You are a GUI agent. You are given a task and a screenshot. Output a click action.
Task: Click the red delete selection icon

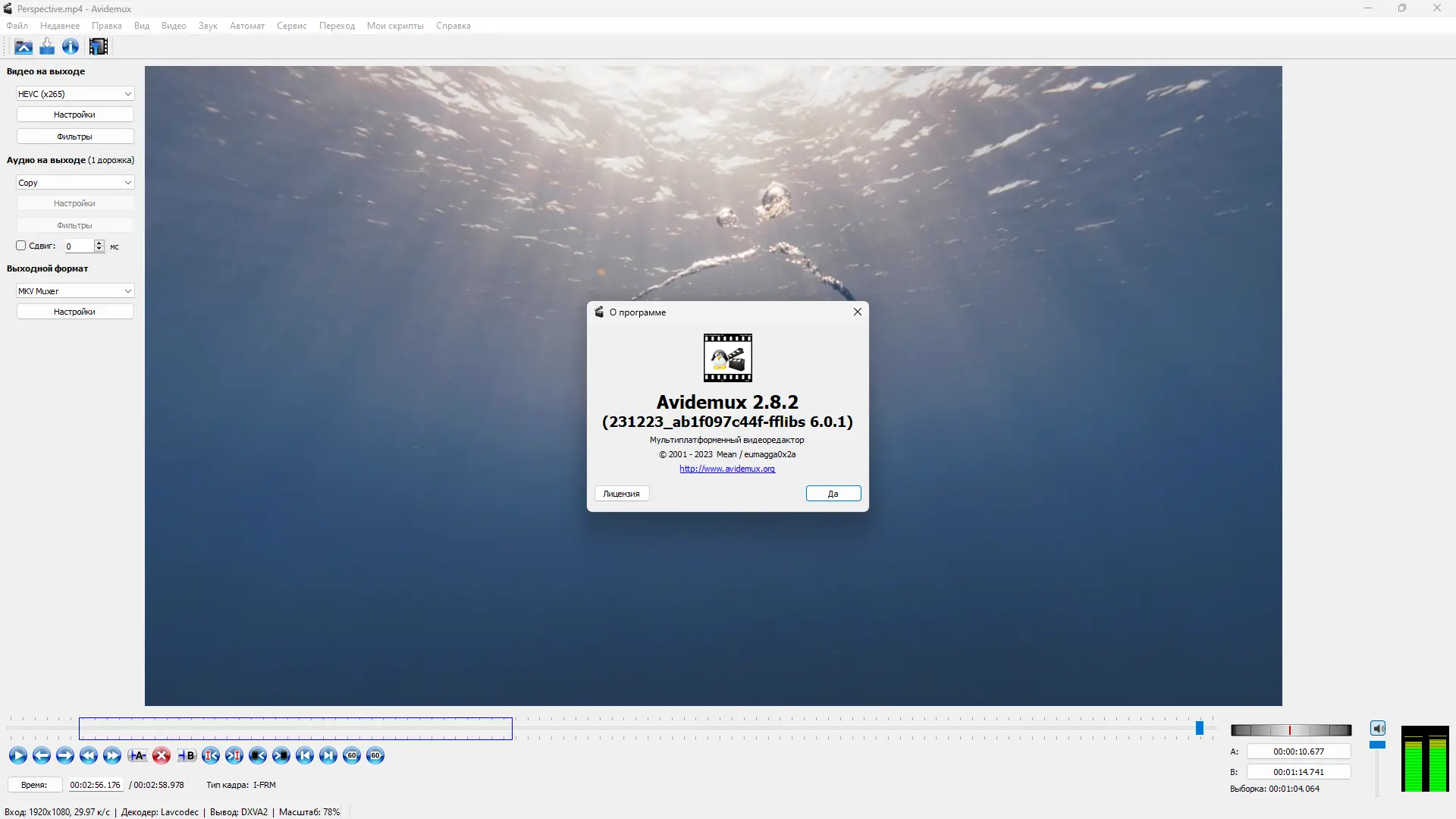point(162,755)
